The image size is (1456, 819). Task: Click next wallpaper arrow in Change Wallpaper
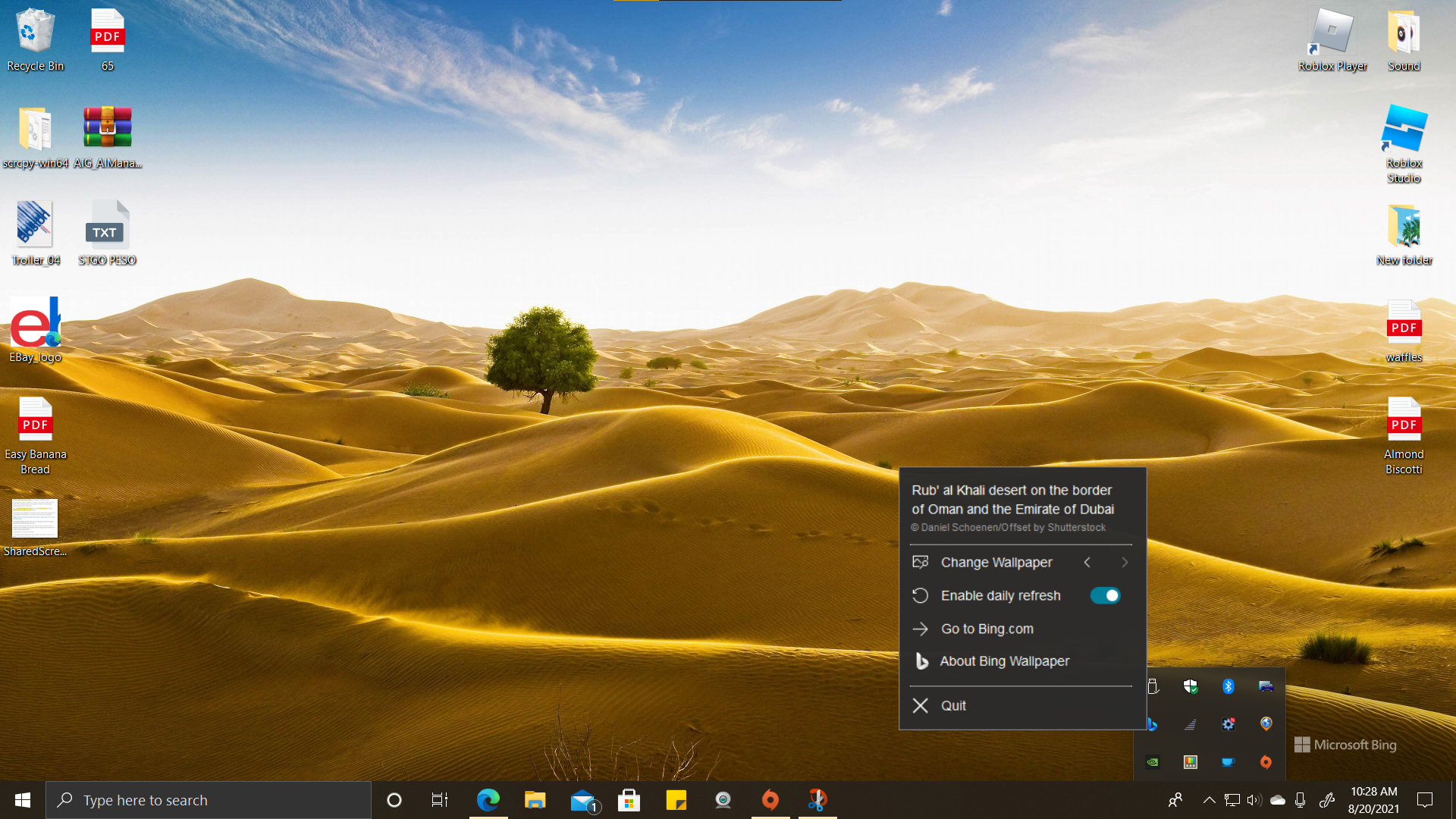coord(1125,562)
